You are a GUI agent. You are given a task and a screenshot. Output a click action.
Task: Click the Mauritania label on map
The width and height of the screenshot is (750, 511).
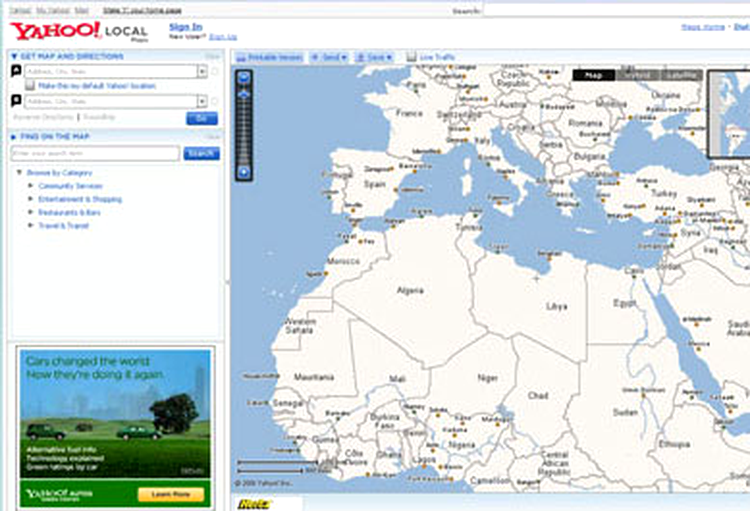tap(314, 377)
